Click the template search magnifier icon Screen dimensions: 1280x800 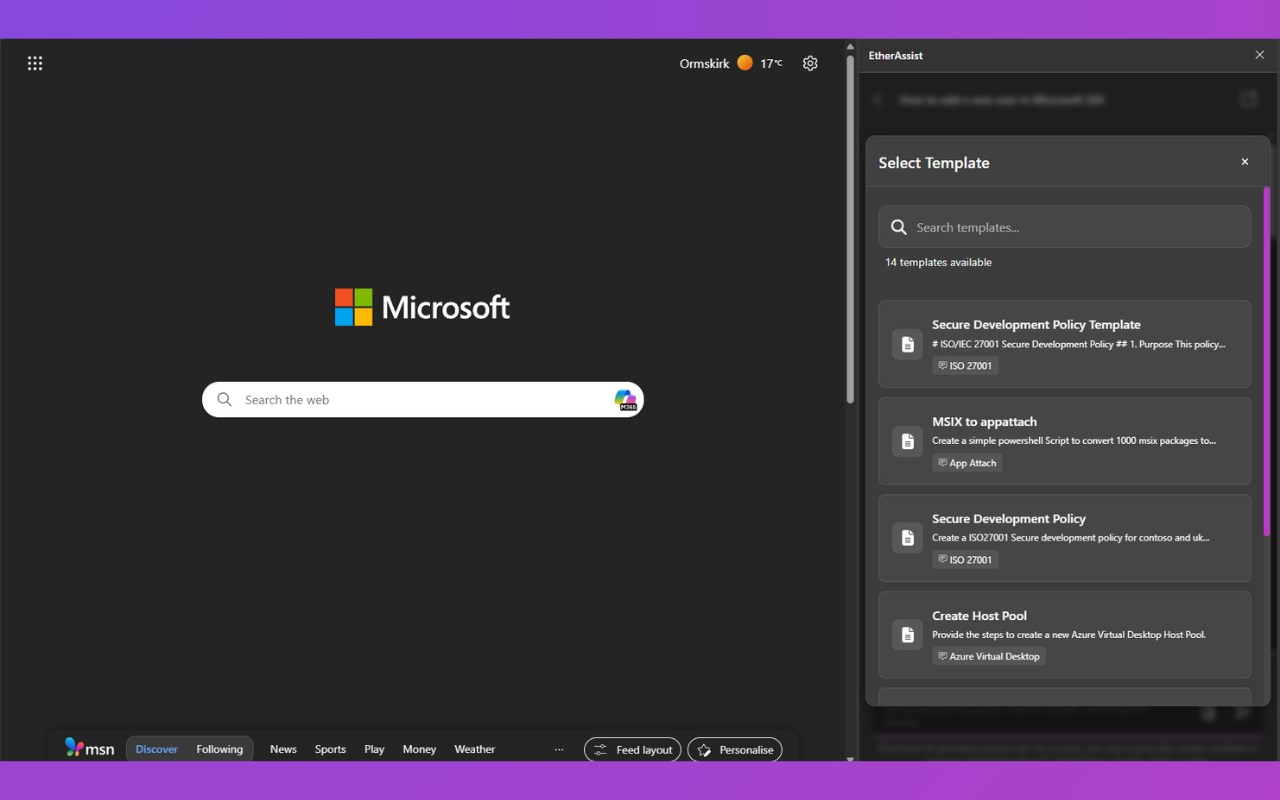(899, 227)
